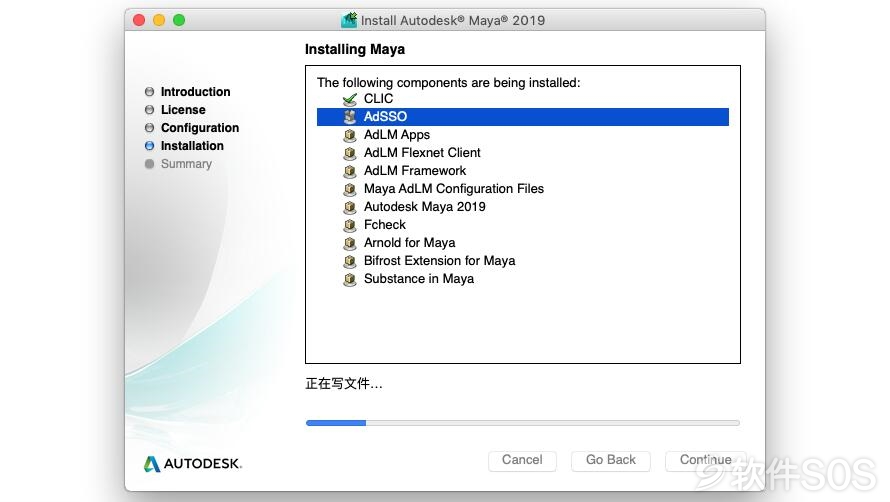
Task: Click the package icon next to Fcheck
Action: 350,225
